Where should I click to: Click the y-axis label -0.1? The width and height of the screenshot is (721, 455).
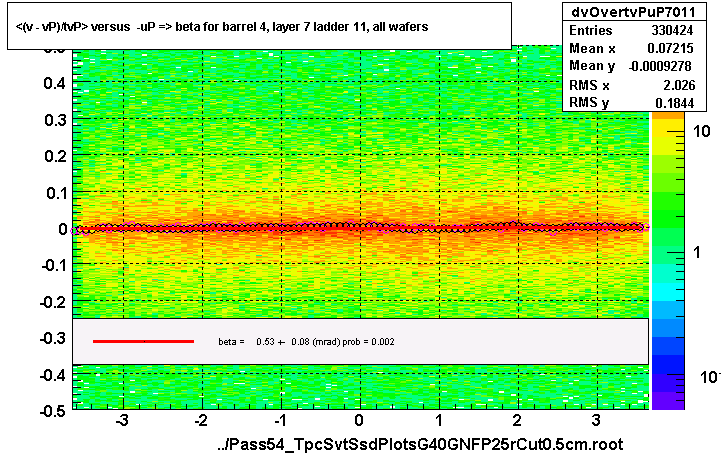pyautogui.click(x=54, y=266)
